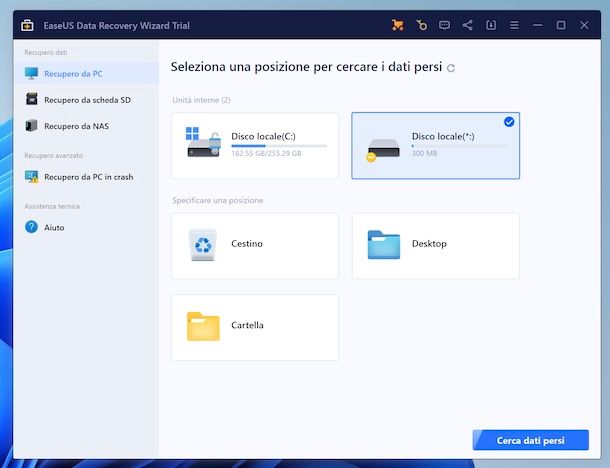Click the Specificare una posizione label
Image resolution: width=610 pixels, height=468 pixels.
[218, 200]
